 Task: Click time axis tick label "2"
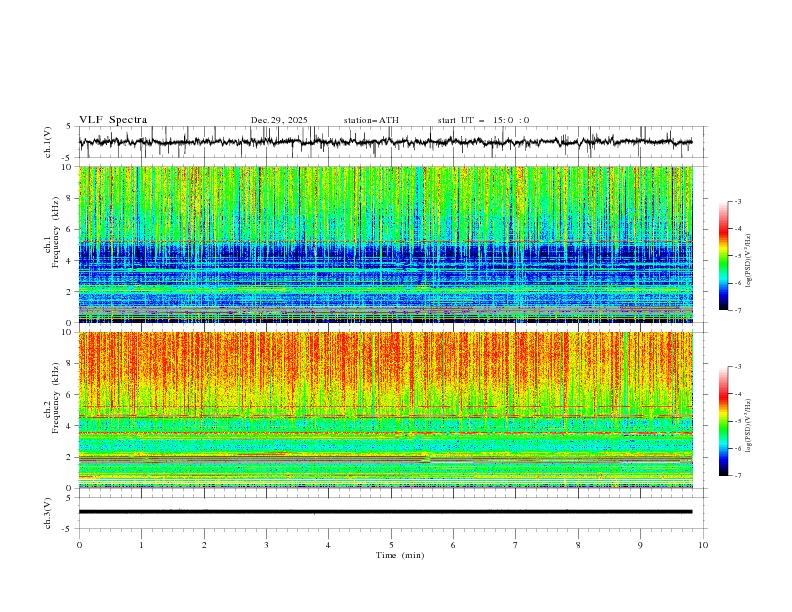pos(204,545)
